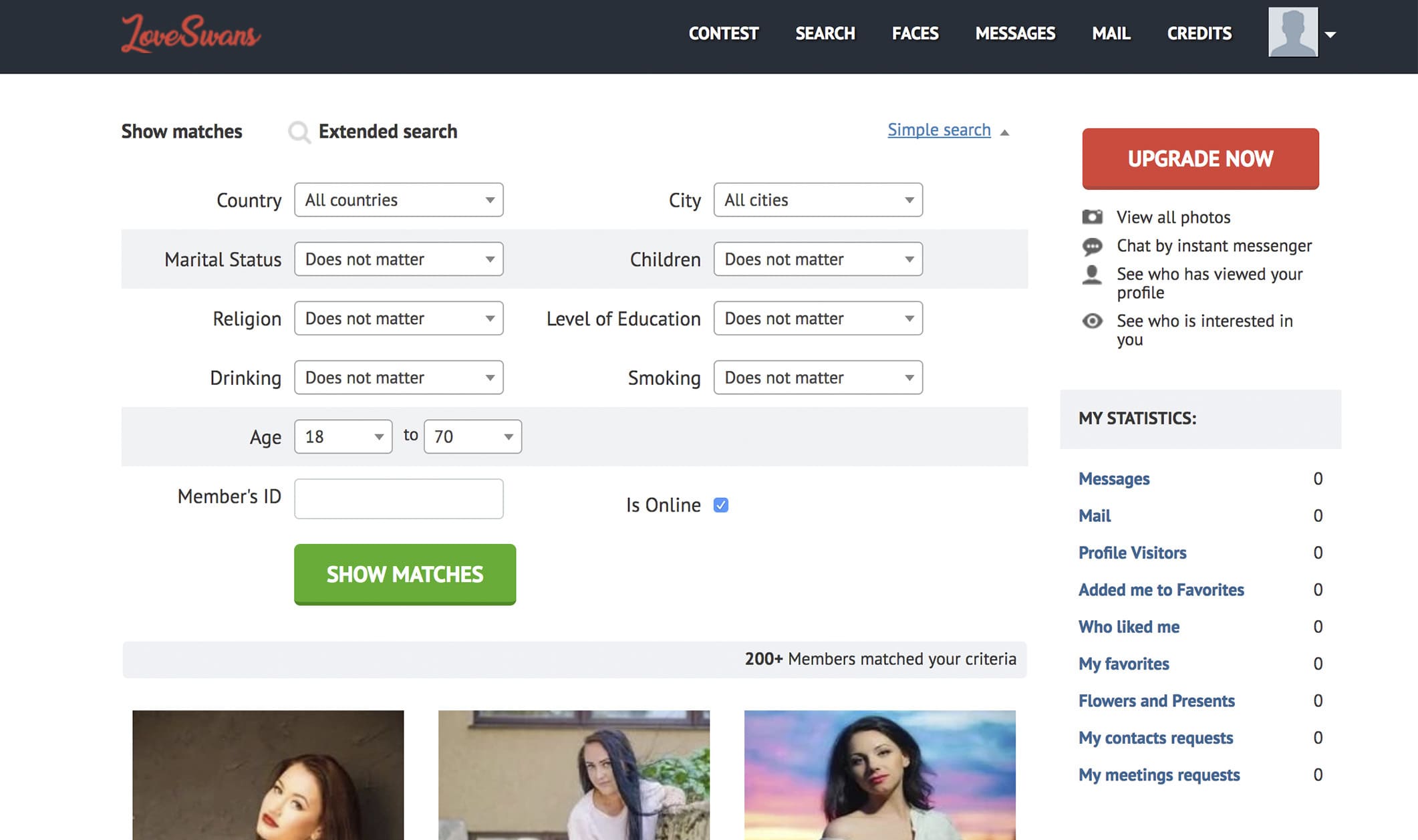The image size is (1418, 840).
Task: Open the City dropdown
Action: (x=818, y=200)
